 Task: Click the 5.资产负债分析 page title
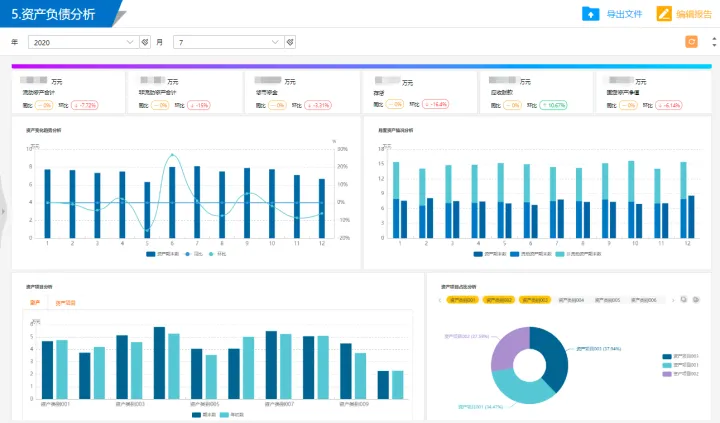pos(53,14)
